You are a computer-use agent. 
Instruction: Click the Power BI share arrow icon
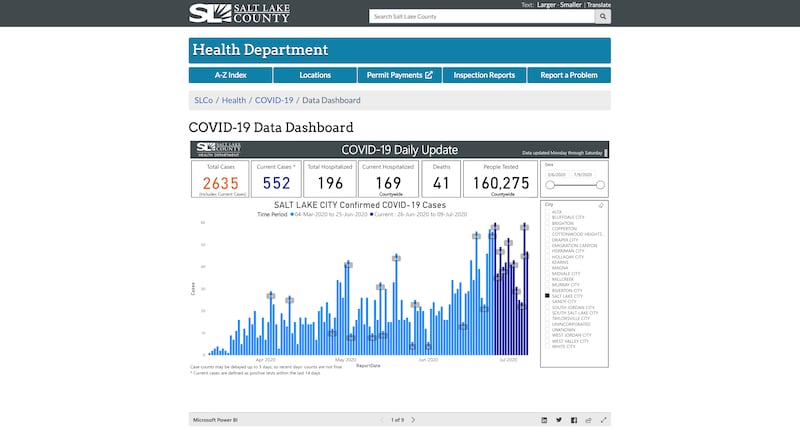coord(589,420)
